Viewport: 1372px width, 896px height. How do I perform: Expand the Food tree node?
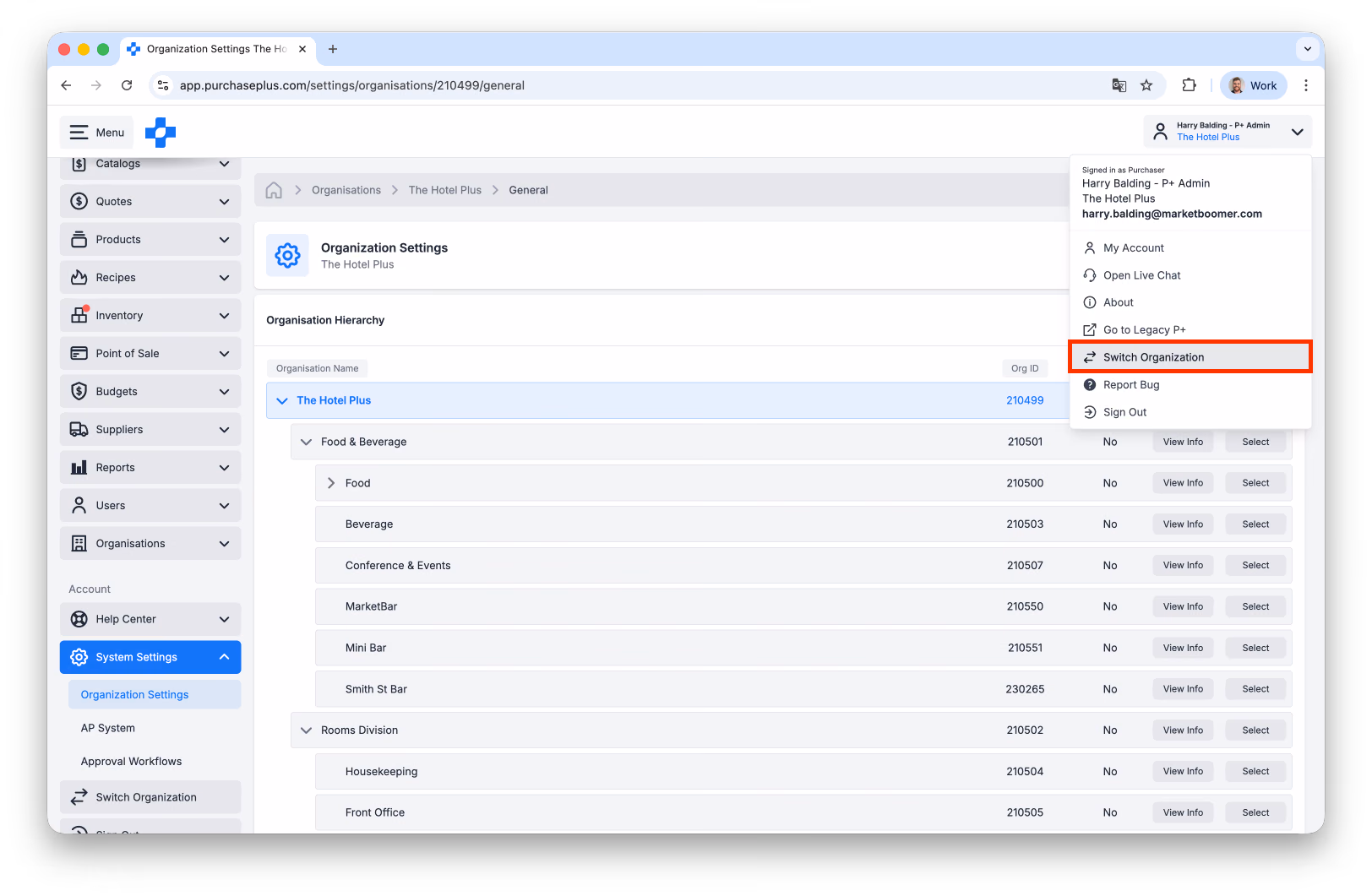point(331,483)
